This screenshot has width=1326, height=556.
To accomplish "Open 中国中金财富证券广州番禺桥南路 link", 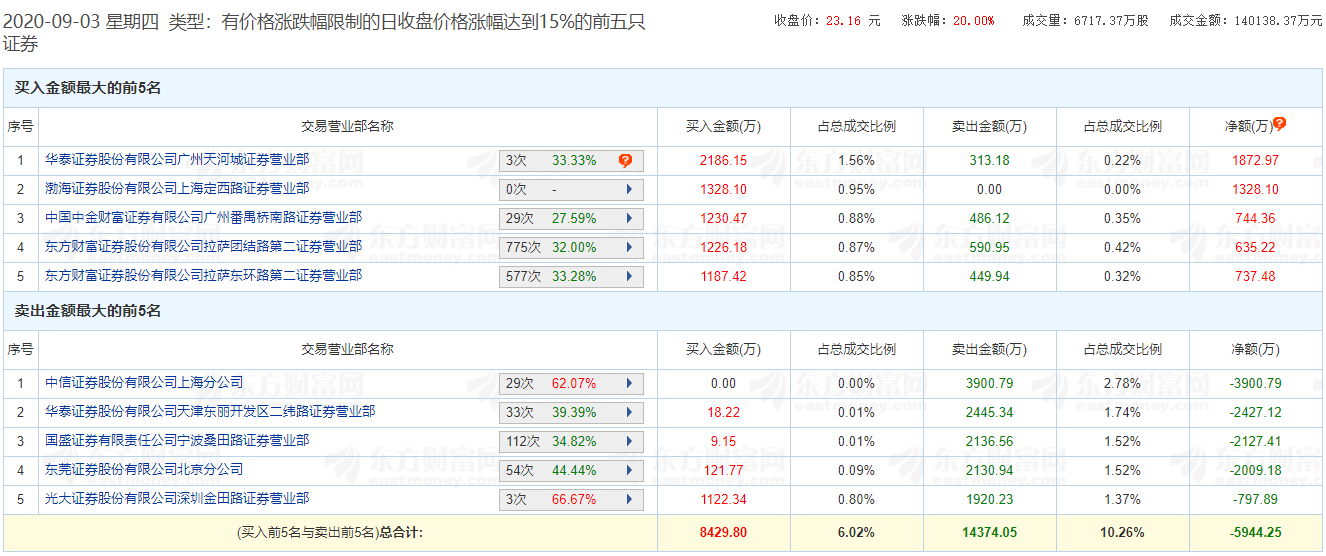I will pos(203,217).
